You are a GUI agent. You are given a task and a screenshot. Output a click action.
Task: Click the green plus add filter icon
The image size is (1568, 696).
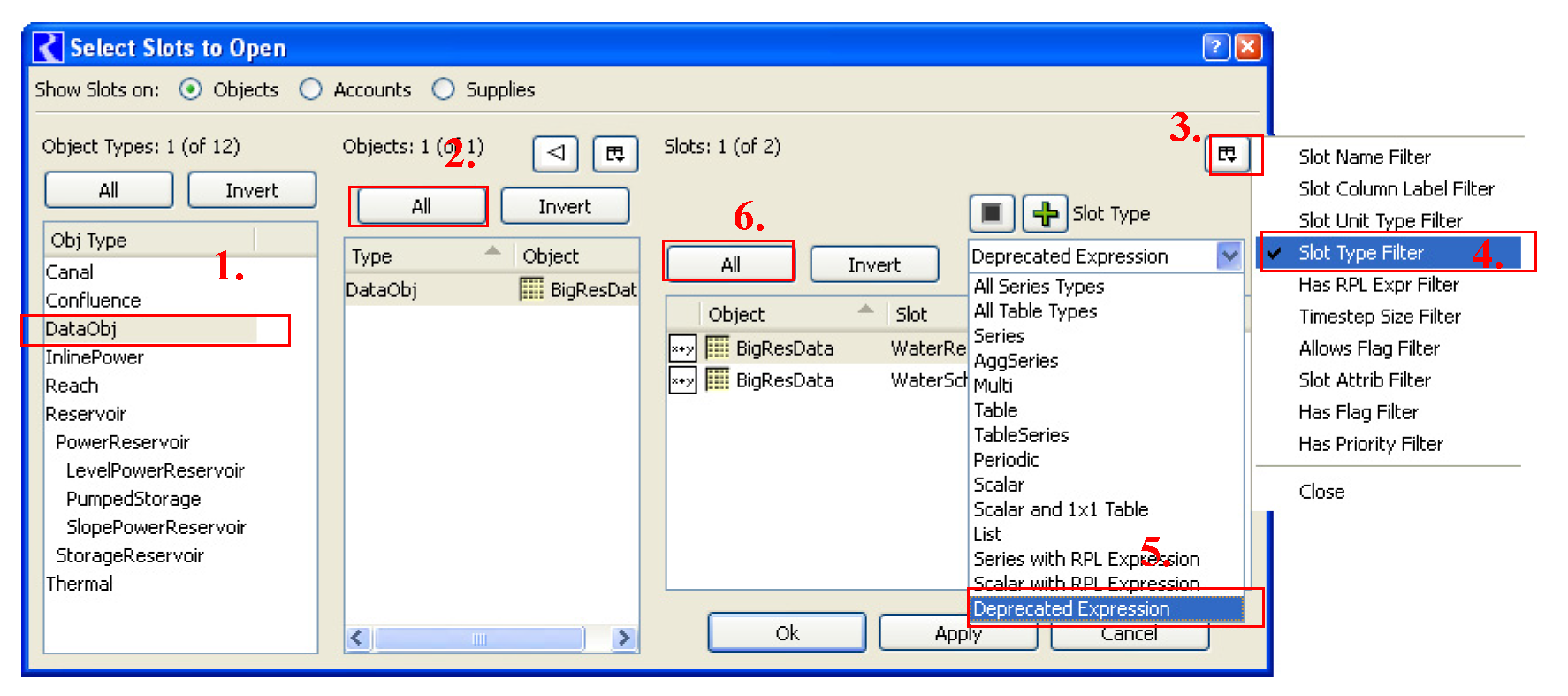click(x=1045, y=213)
